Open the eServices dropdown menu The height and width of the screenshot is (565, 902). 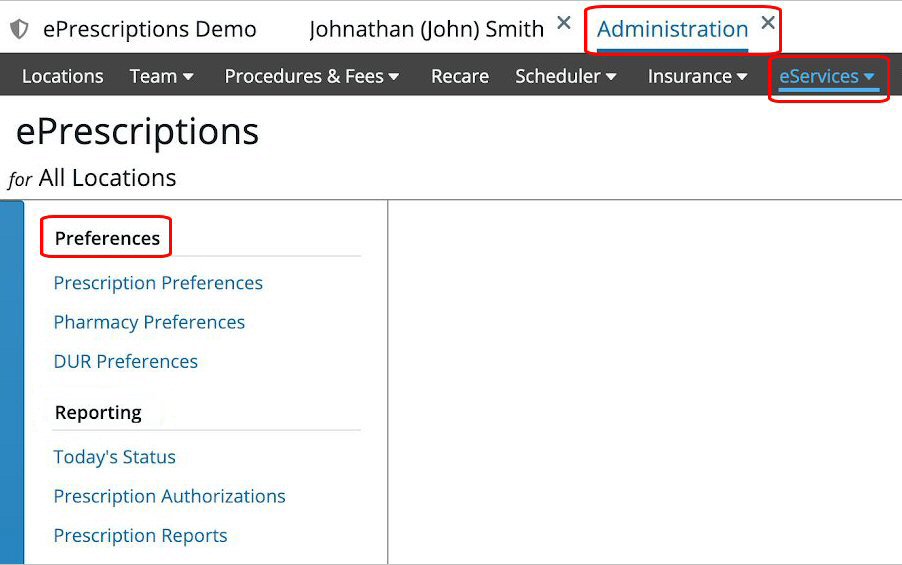[x=827, y=76]
